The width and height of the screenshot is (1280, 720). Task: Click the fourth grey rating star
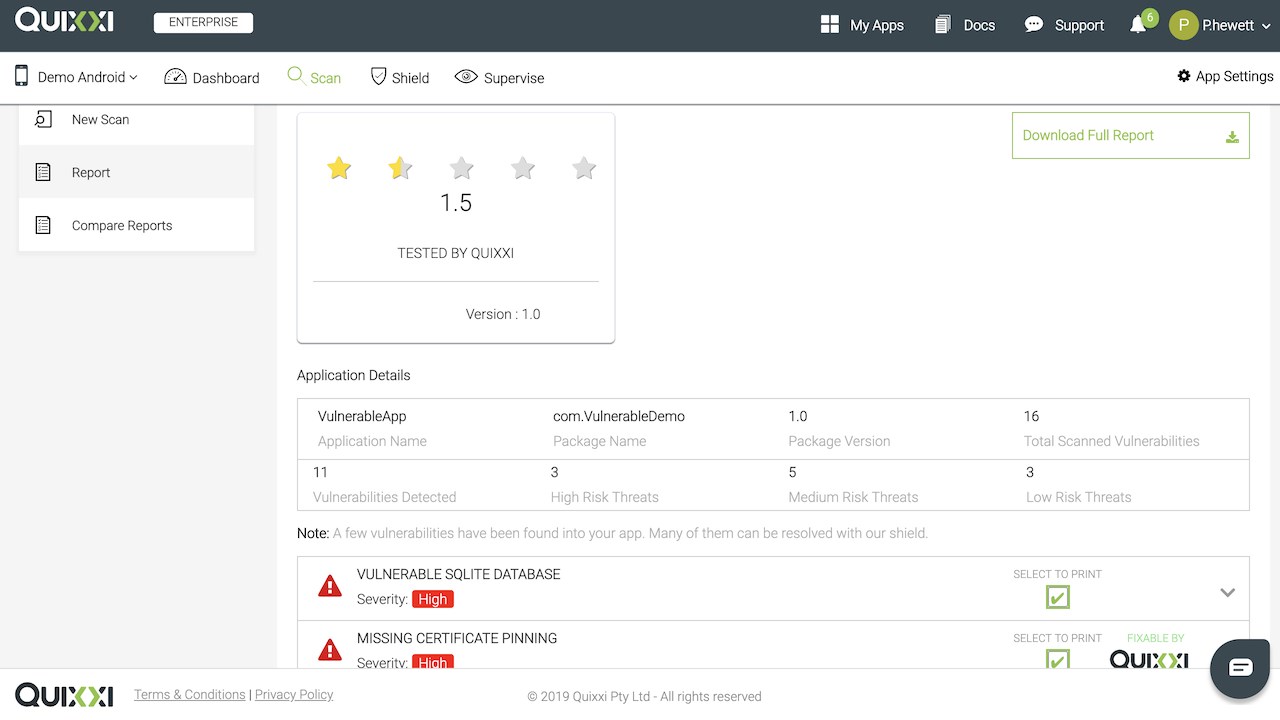(523, 168)
